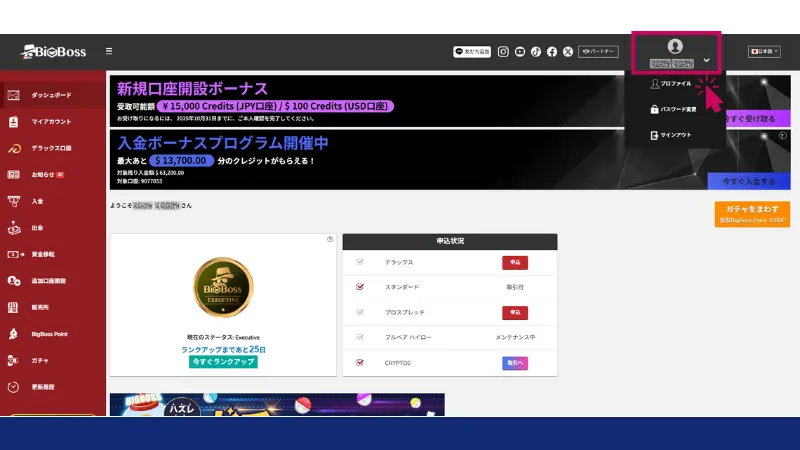Click the 今すぐランクアップ button
This screenshot has width=800, height=450.
223,362
